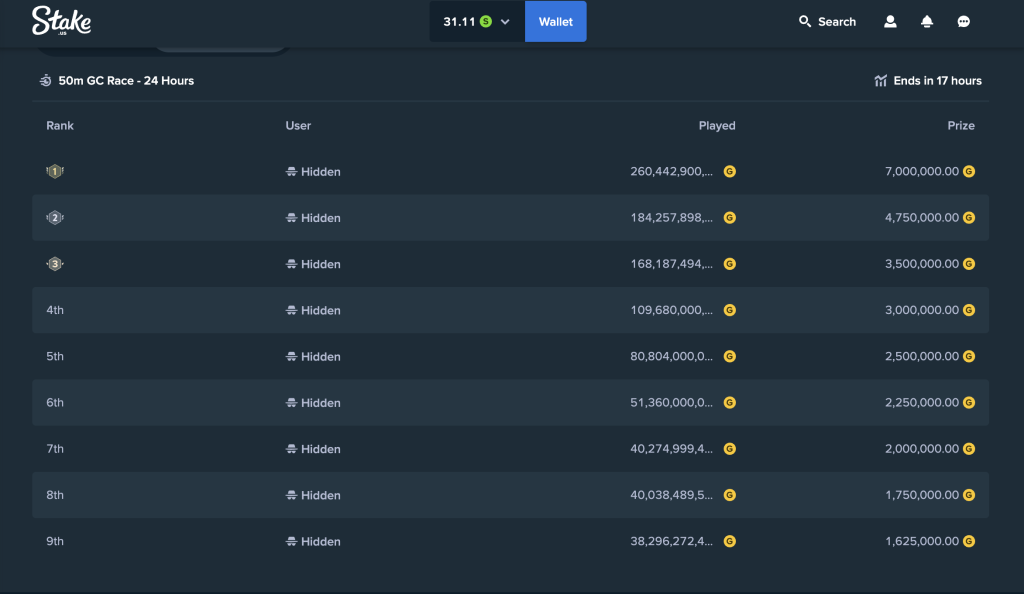1024x594 pixels.
Task: Click the Stake.us logo
Action: pos(61,21)
